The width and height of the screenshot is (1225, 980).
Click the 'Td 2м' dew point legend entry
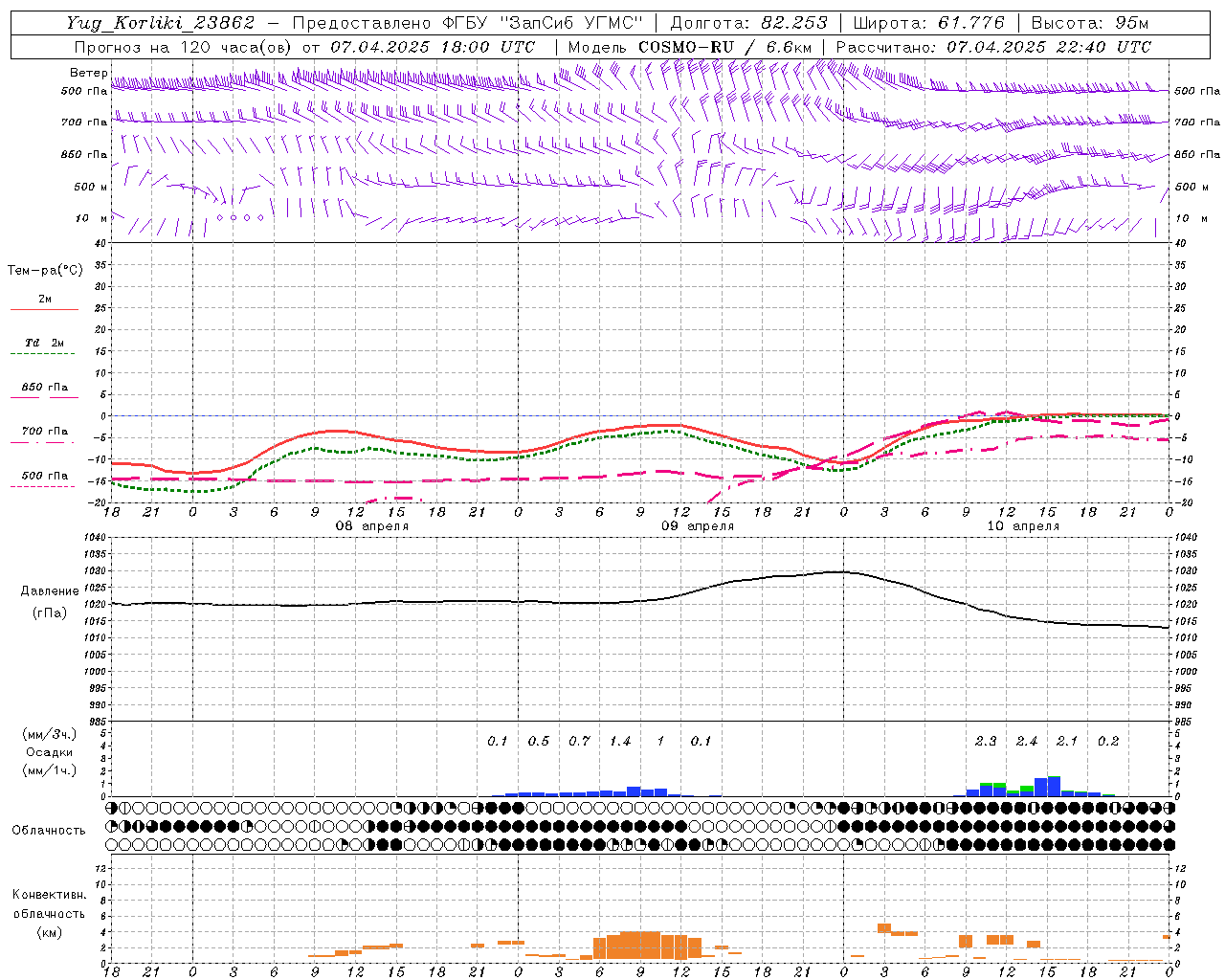click(45, 343)
